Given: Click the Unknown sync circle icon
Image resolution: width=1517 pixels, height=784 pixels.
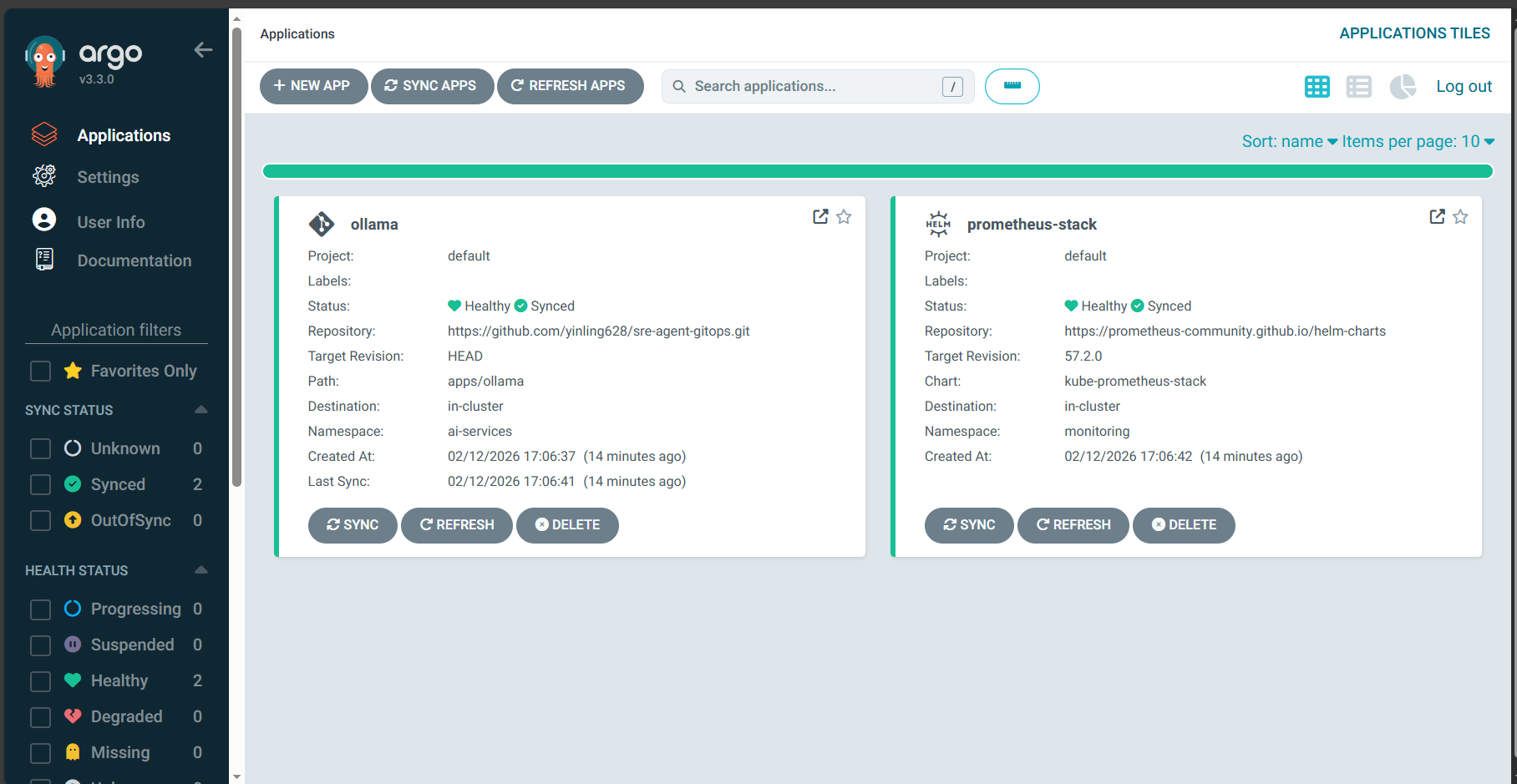Looking at the screenshot, I should tap(73, 448).
